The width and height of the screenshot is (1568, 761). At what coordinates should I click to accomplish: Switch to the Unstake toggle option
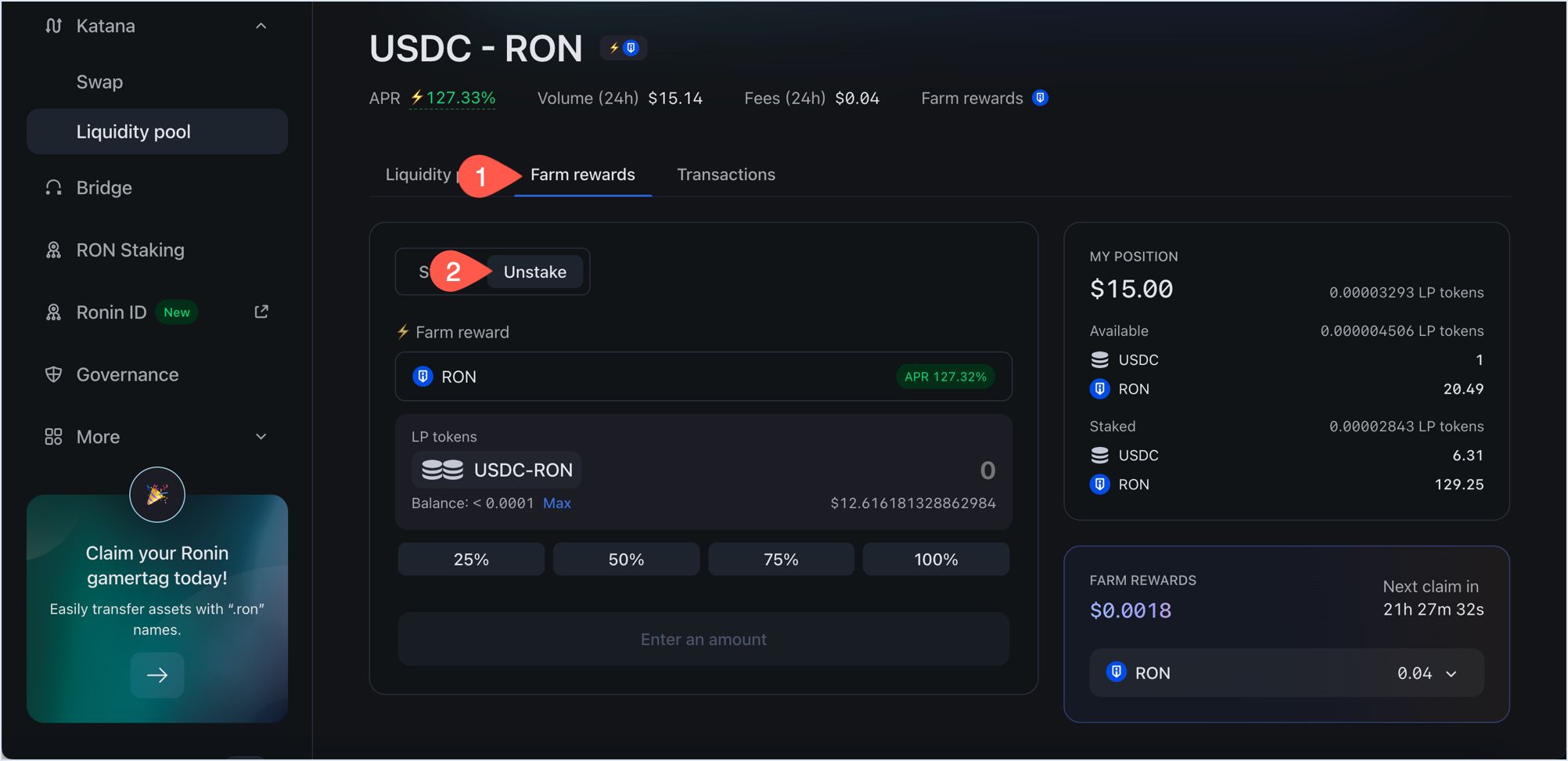click(x=534, y=272)
